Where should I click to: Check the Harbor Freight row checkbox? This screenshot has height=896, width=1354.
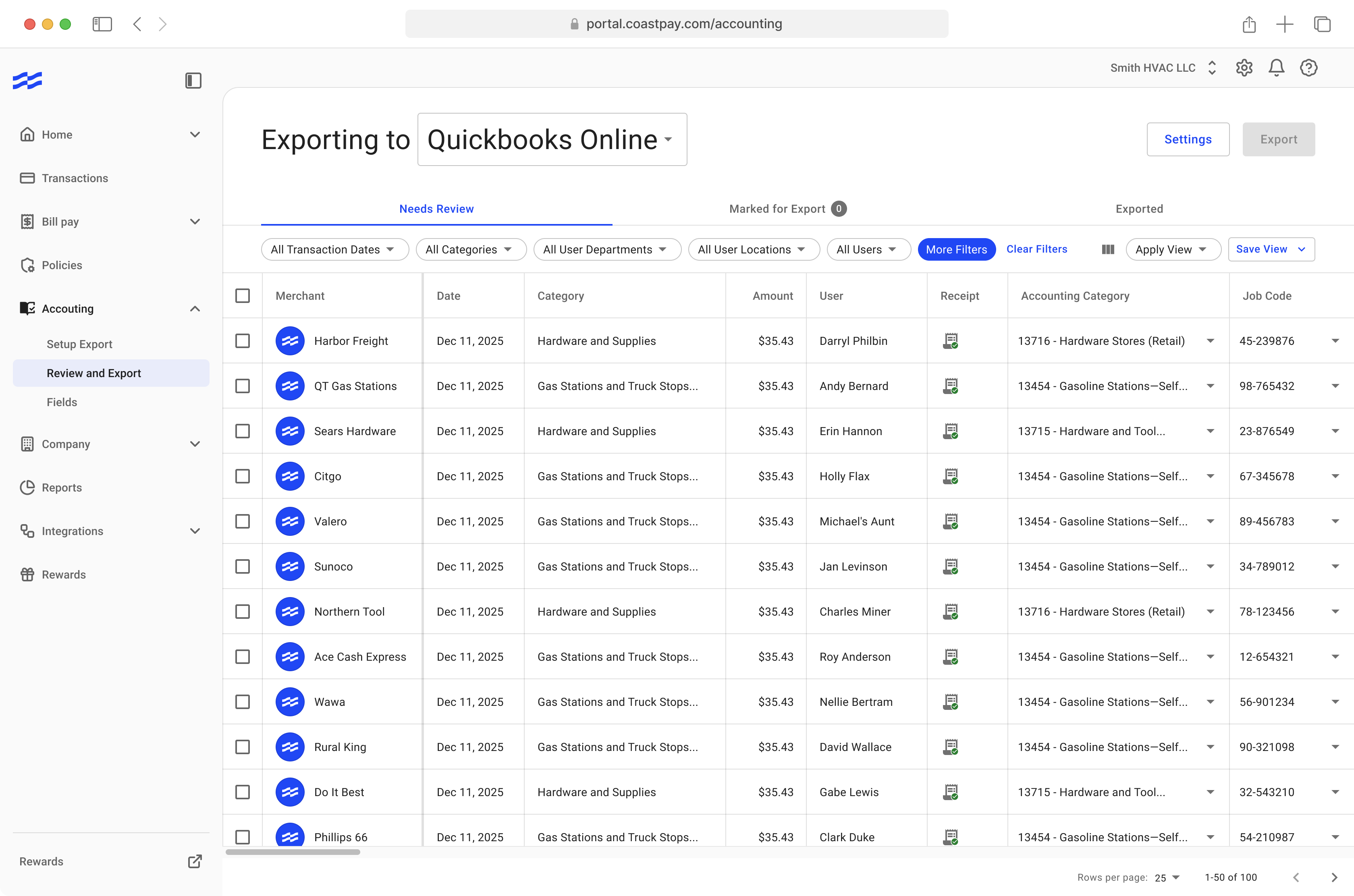pyautogui.click(x=242, y=340)
